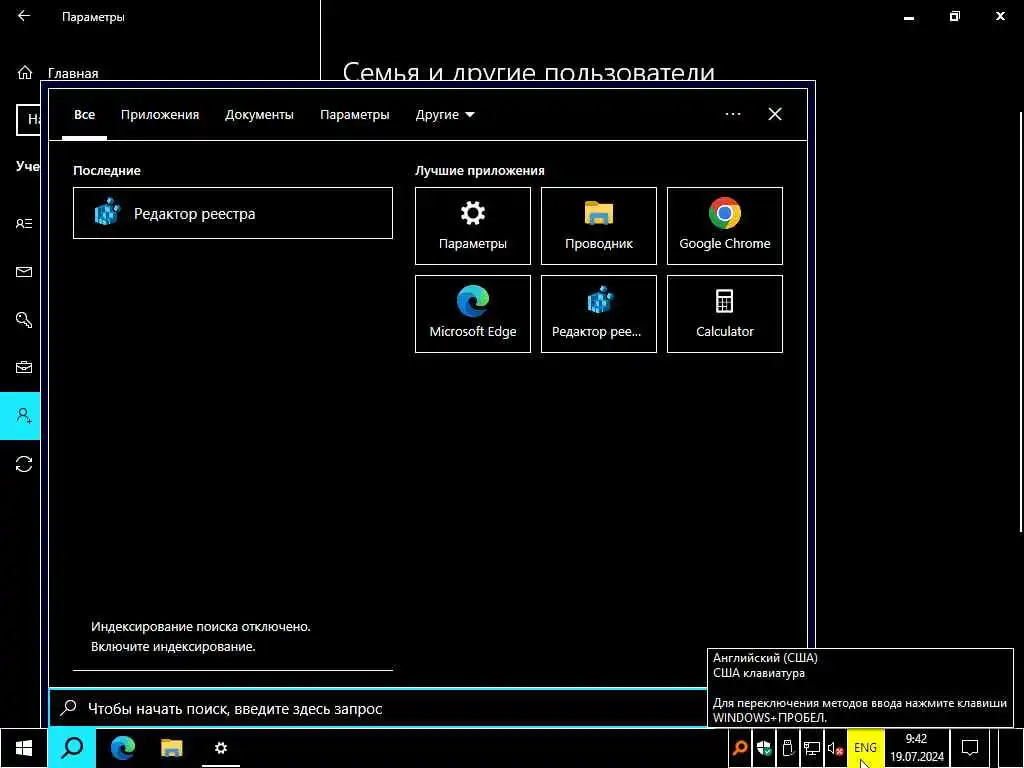Select the sign-in options key sidebar icon
The height and width of the screenshot is (768, 1024).
tap(24, 319)
